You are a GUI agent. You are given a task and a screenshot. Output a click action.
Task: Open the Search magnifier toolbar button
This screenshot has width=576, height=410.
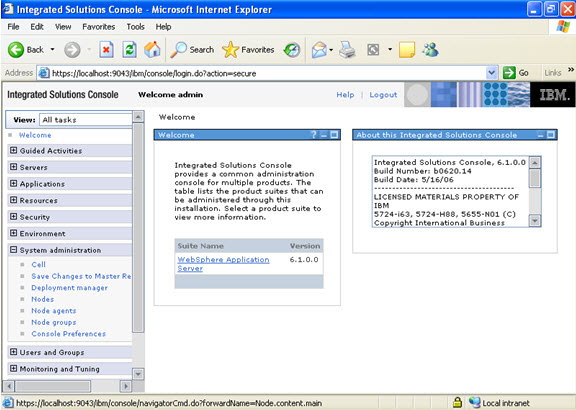tap(192, 50)
